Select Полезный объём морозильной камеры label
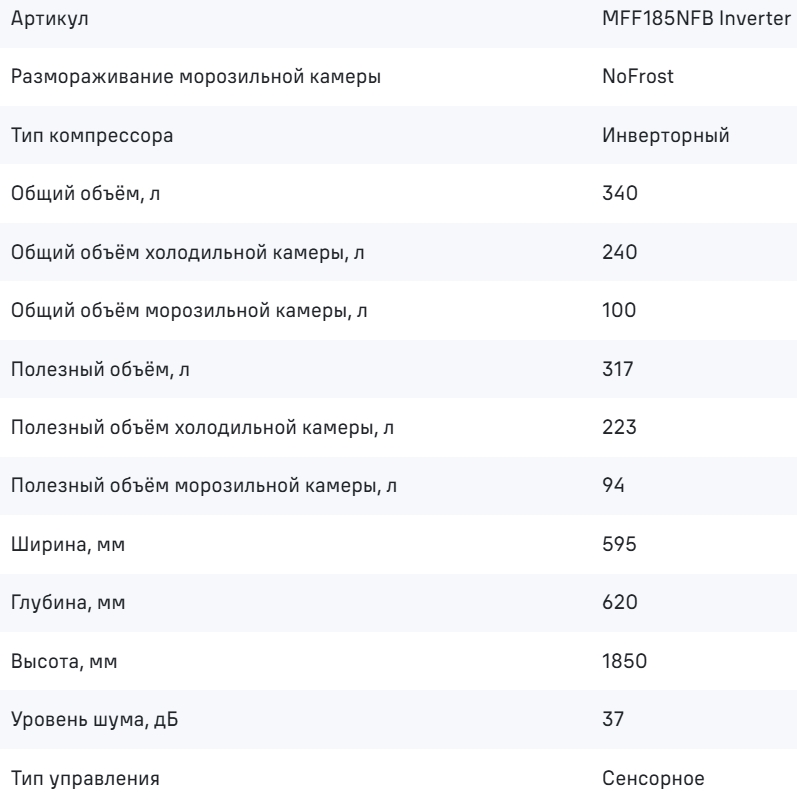 pos(204,486)
